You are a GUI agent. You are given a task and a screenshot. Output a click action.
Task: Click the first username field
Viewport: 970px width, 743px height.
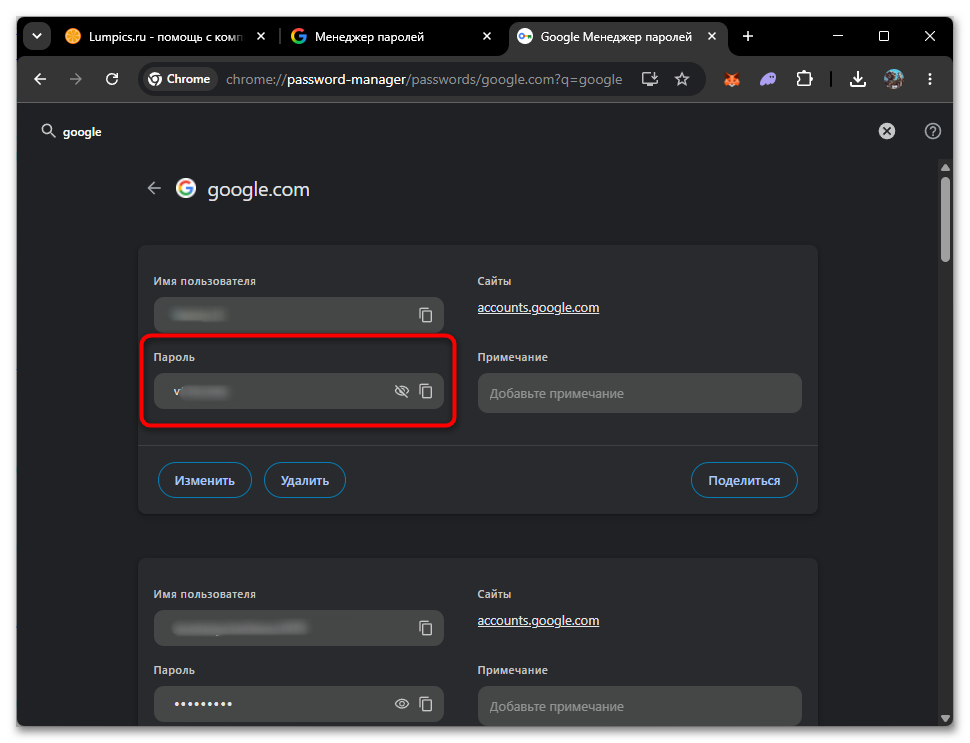coord(299,315)
